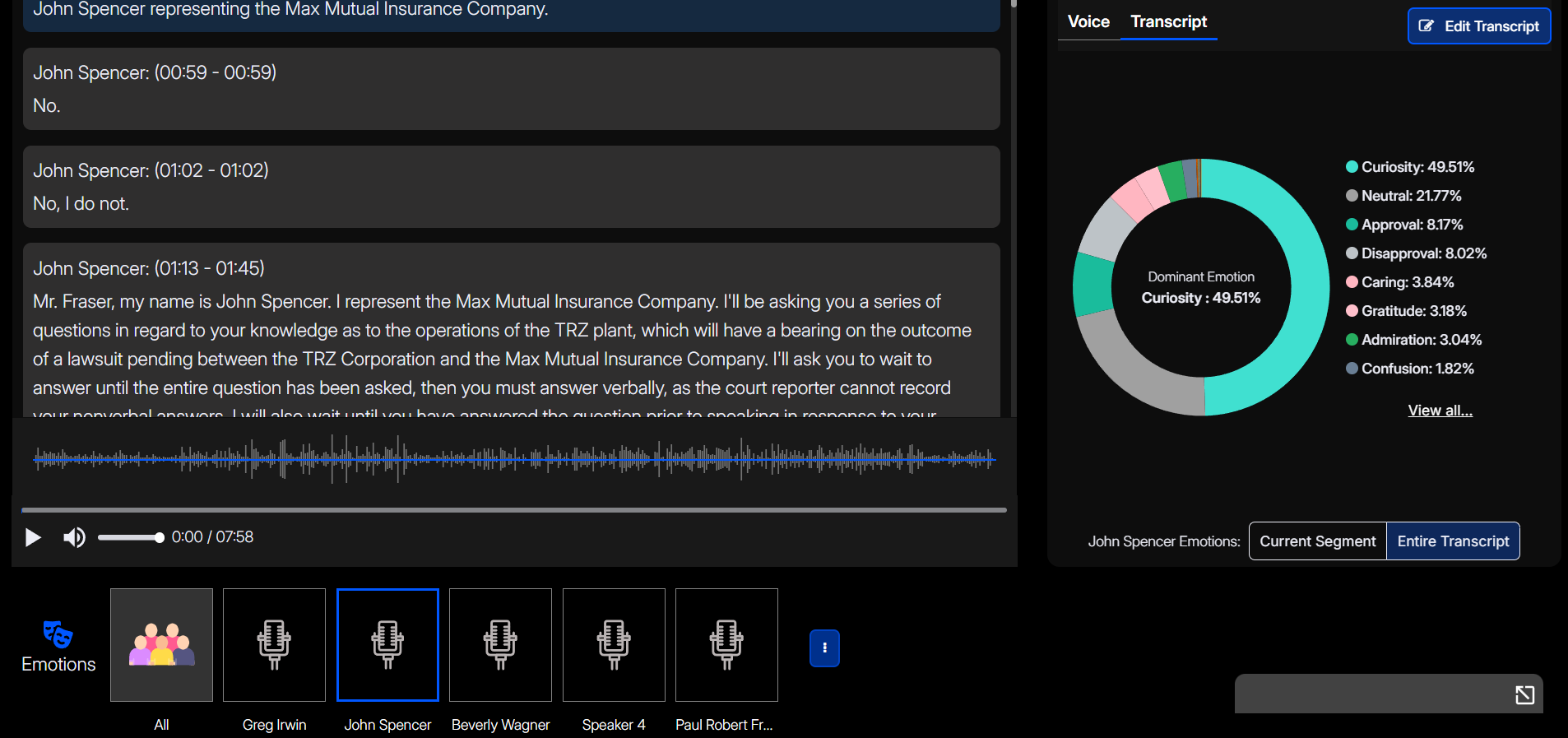Select the All speakers group icon
Screen dimensions: 1568x738
tap(161, 645)
